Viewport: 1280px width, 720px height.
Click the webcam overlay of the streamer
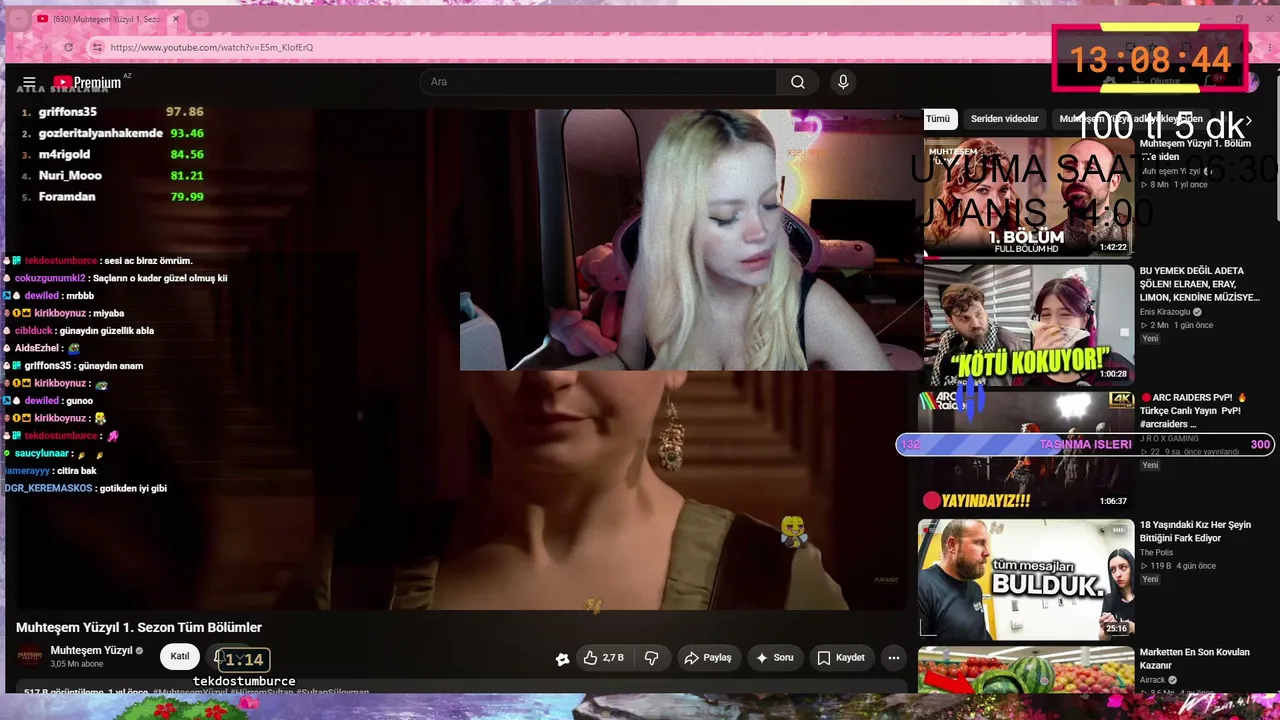click(x=690, y=240)
